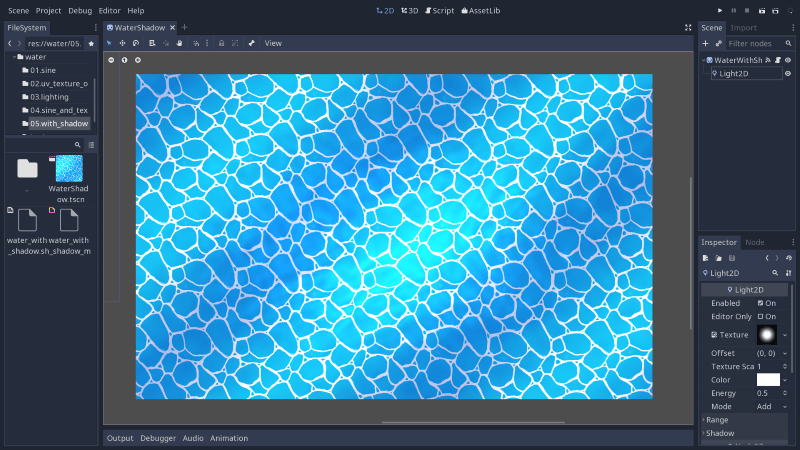Open the Texture property dropdown arrow
Viewport: 800px width, 450px height.
click(x=785, y=335)
